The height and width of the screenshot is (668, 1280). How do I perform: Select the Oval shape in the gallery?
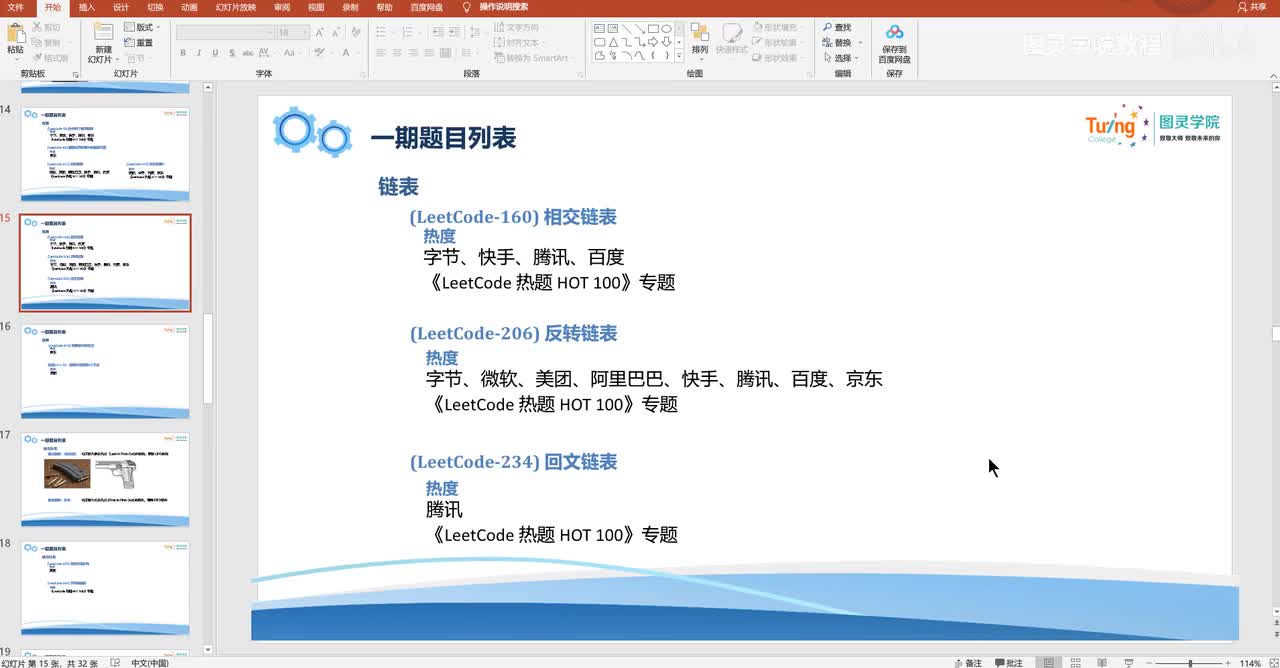pos(666,28)
